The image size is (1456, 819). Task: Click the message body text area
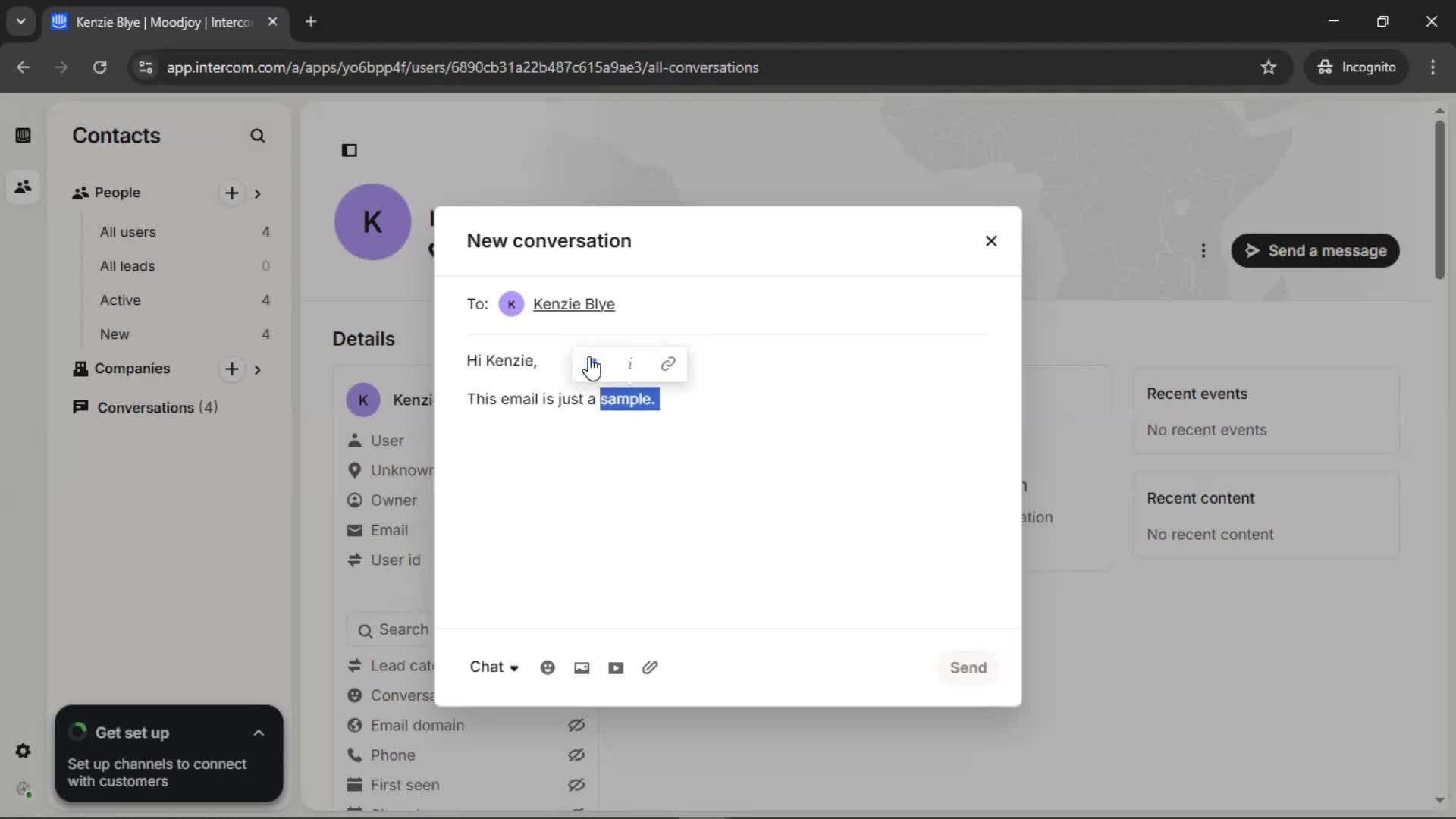coord(728,485)
